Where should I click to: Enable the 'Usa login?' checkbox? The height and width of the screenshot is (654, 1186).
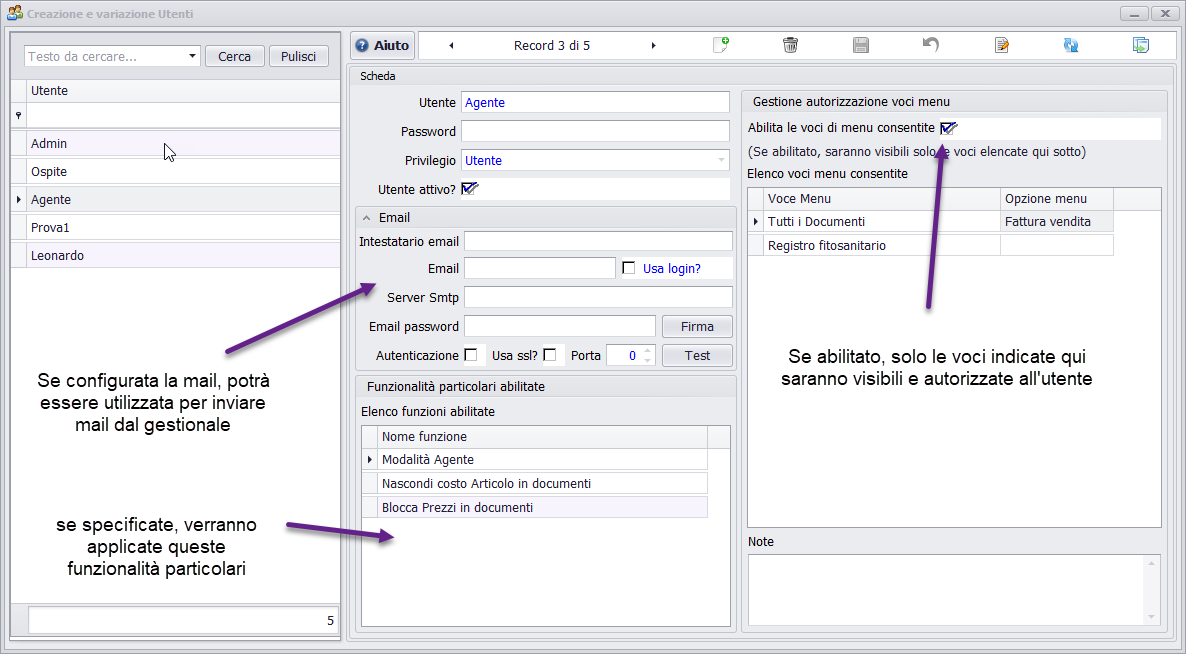tap(629, 268)
